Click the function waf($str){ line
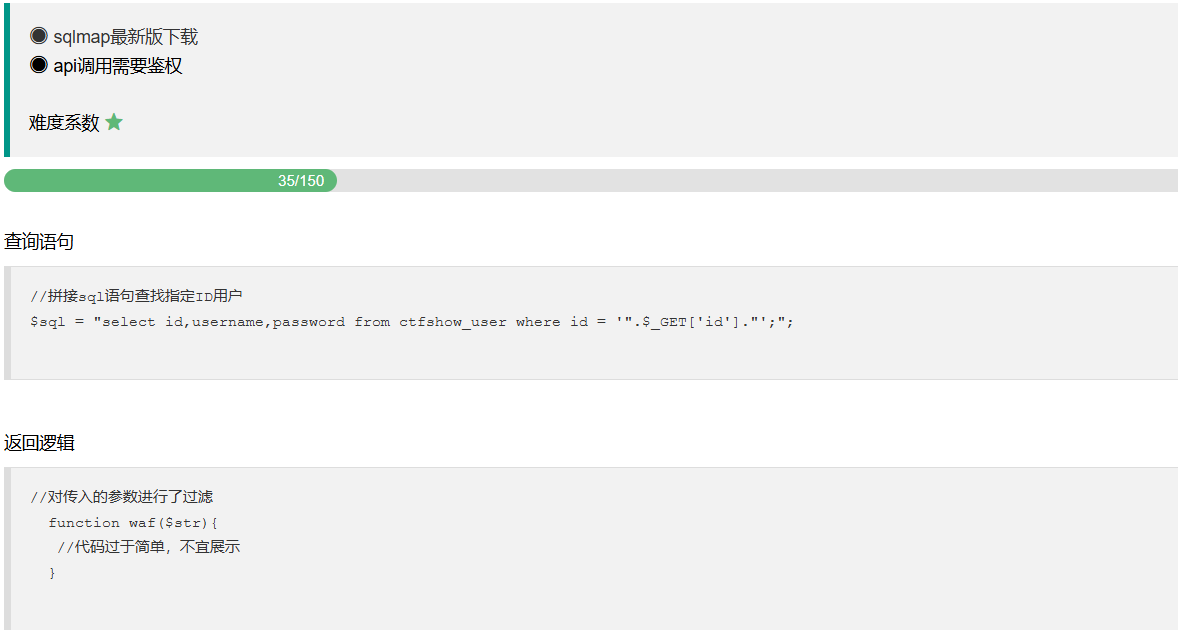This screenshot has width=1178, height=630. (133, 522)
